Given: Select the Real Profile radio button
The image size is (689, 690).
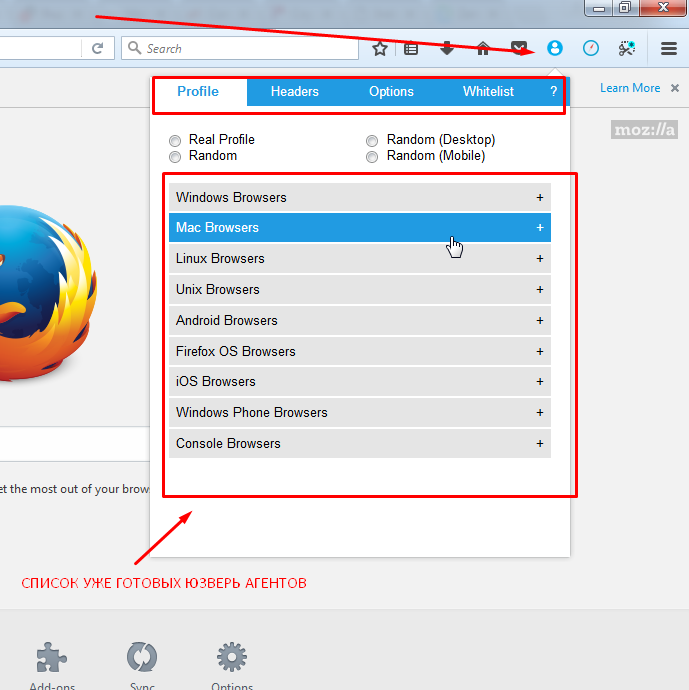Looking at the screenshot, I should 176,141.
